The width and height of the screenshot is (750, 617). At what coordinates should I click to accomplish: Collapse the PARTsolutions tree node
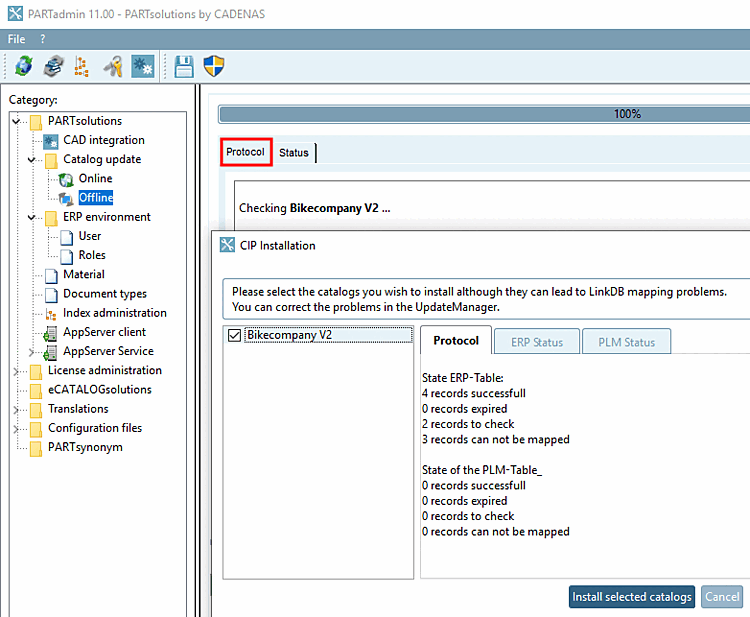16,121
